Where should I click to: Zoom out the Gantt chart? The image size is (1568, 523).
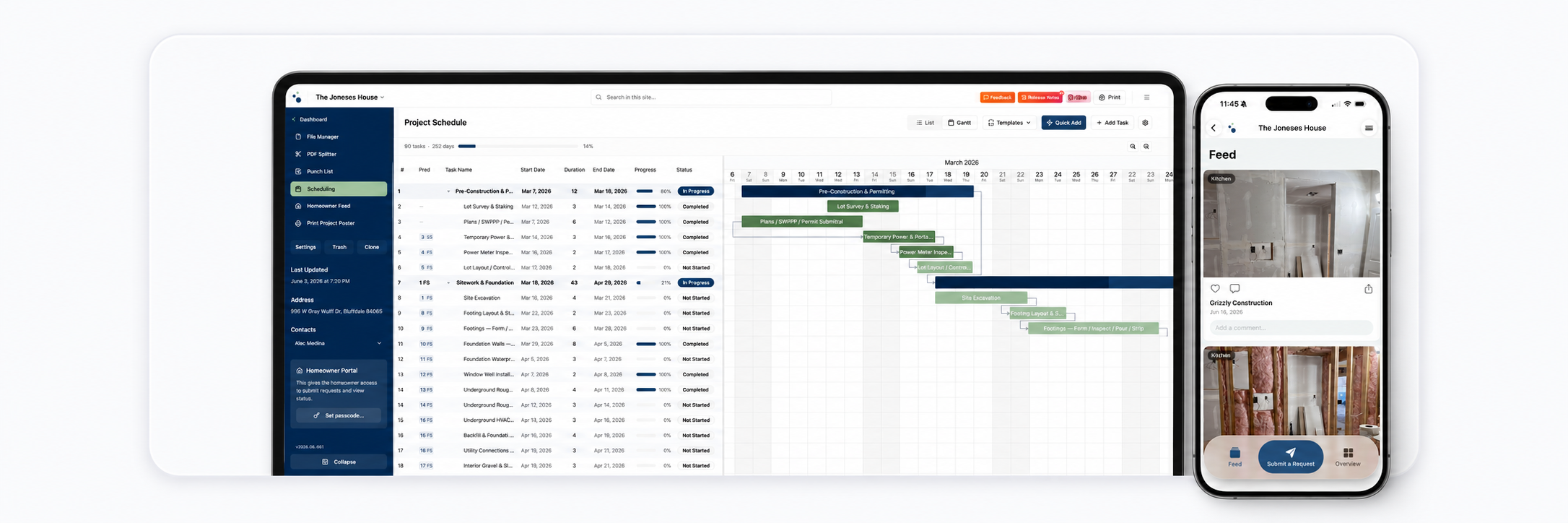pyautogui.click(x=1133, y=147)
